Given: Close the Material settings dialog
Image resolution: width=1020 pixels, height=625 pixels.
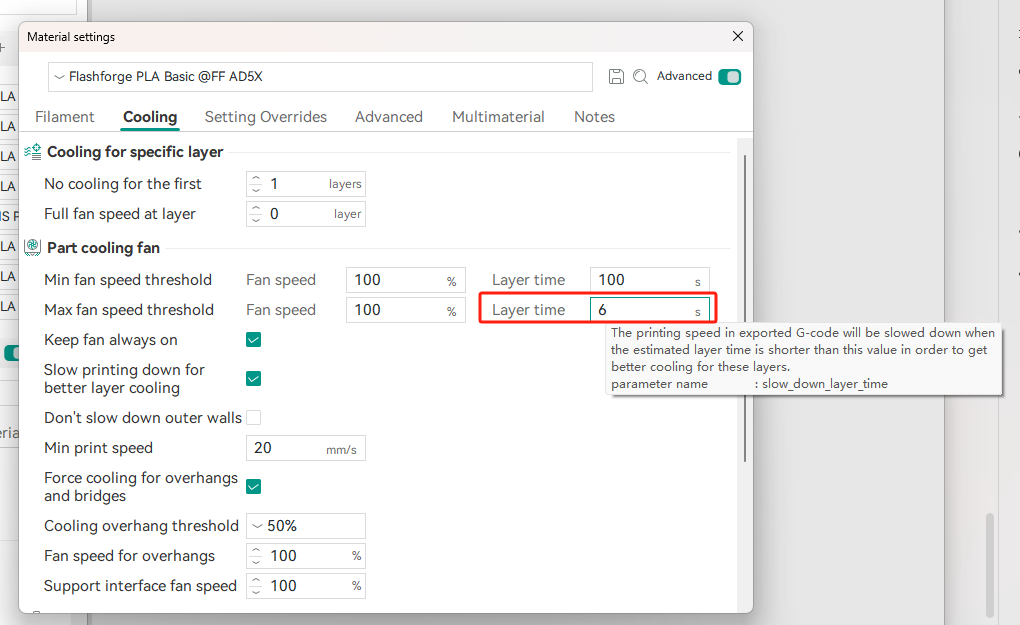Looking at the screenshot, I should pyautogui.click(x=738, y=36).
